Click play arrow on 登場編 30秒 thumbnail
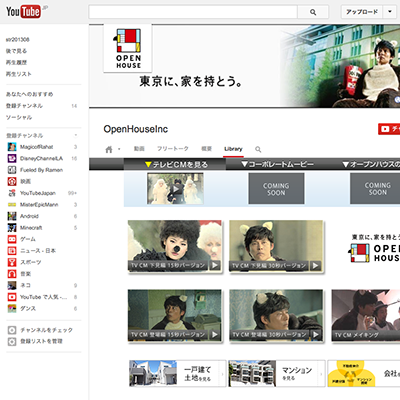The image size is (400, 400). click(x=316, y=334)
